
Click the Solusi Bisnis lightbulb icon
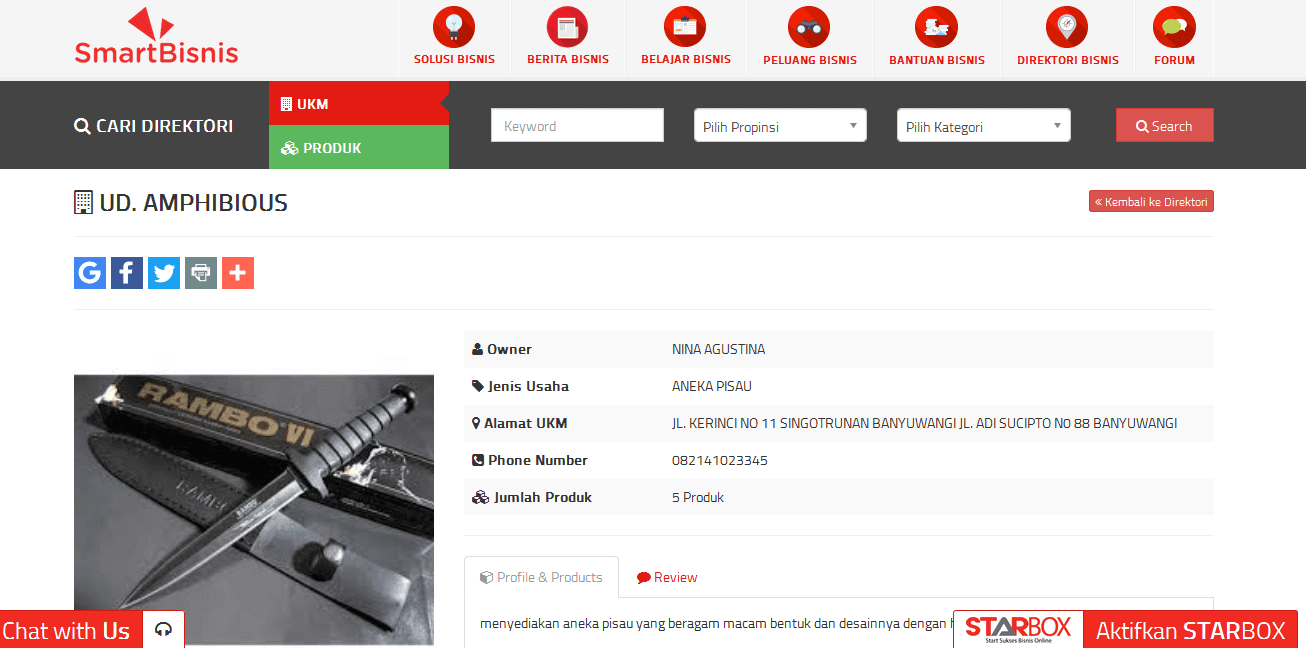454,27
